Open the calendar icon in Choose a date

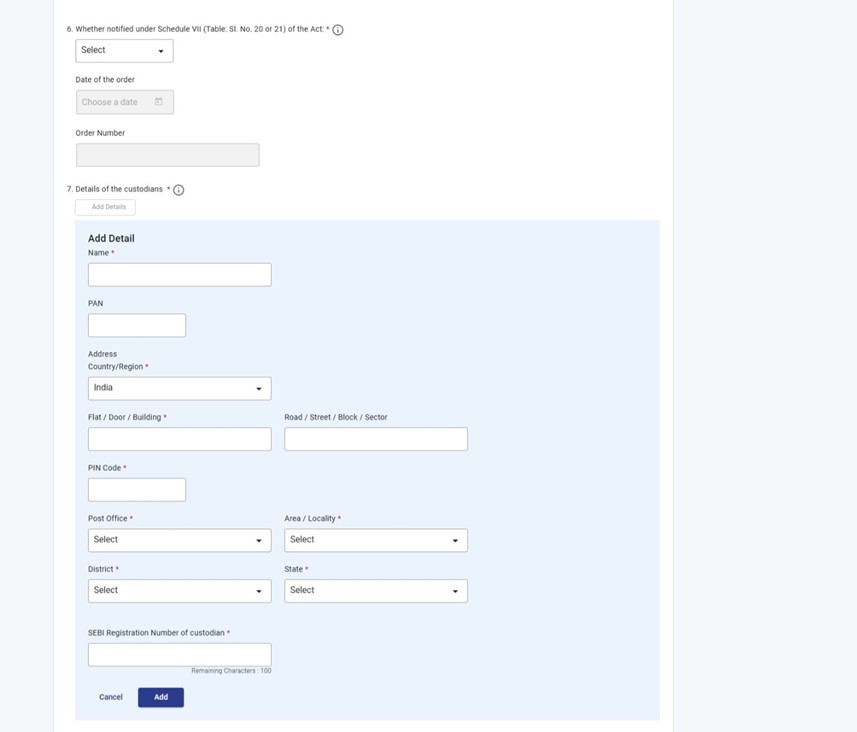[158, 101]
